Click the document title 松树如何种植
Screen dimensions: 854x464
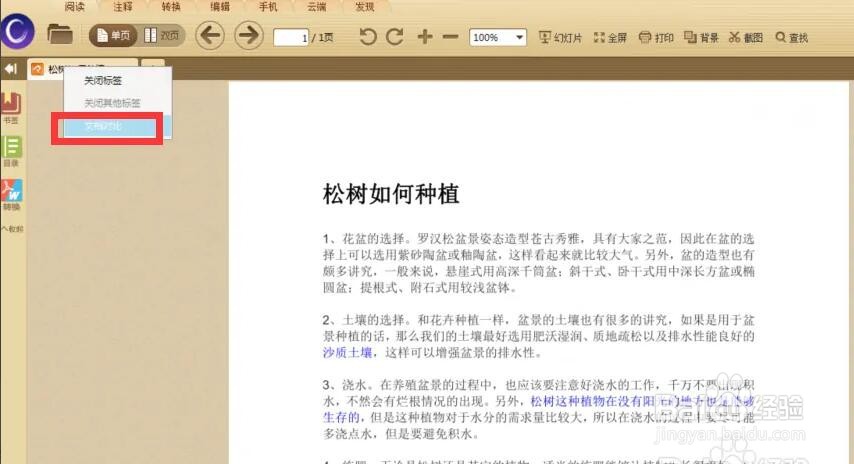391,194
